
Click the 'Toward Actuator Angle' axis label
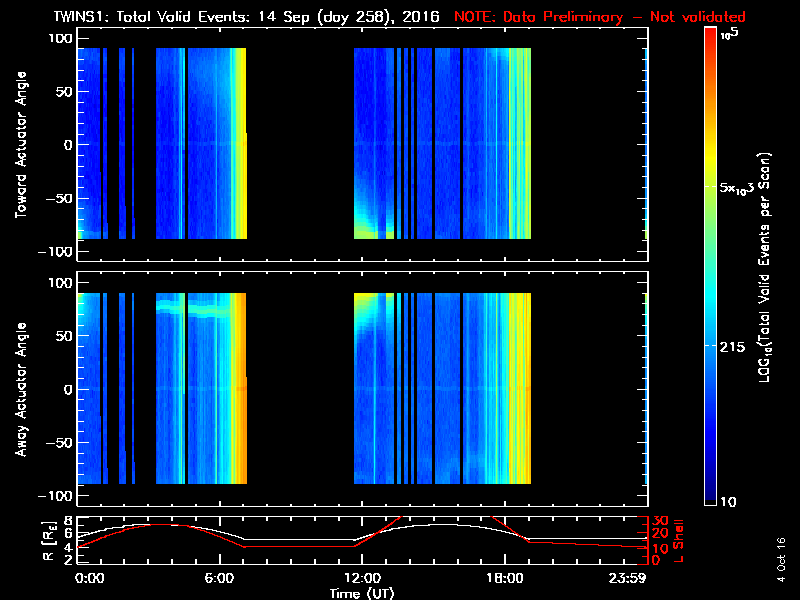pyautogui.click(x=18, y=144)
